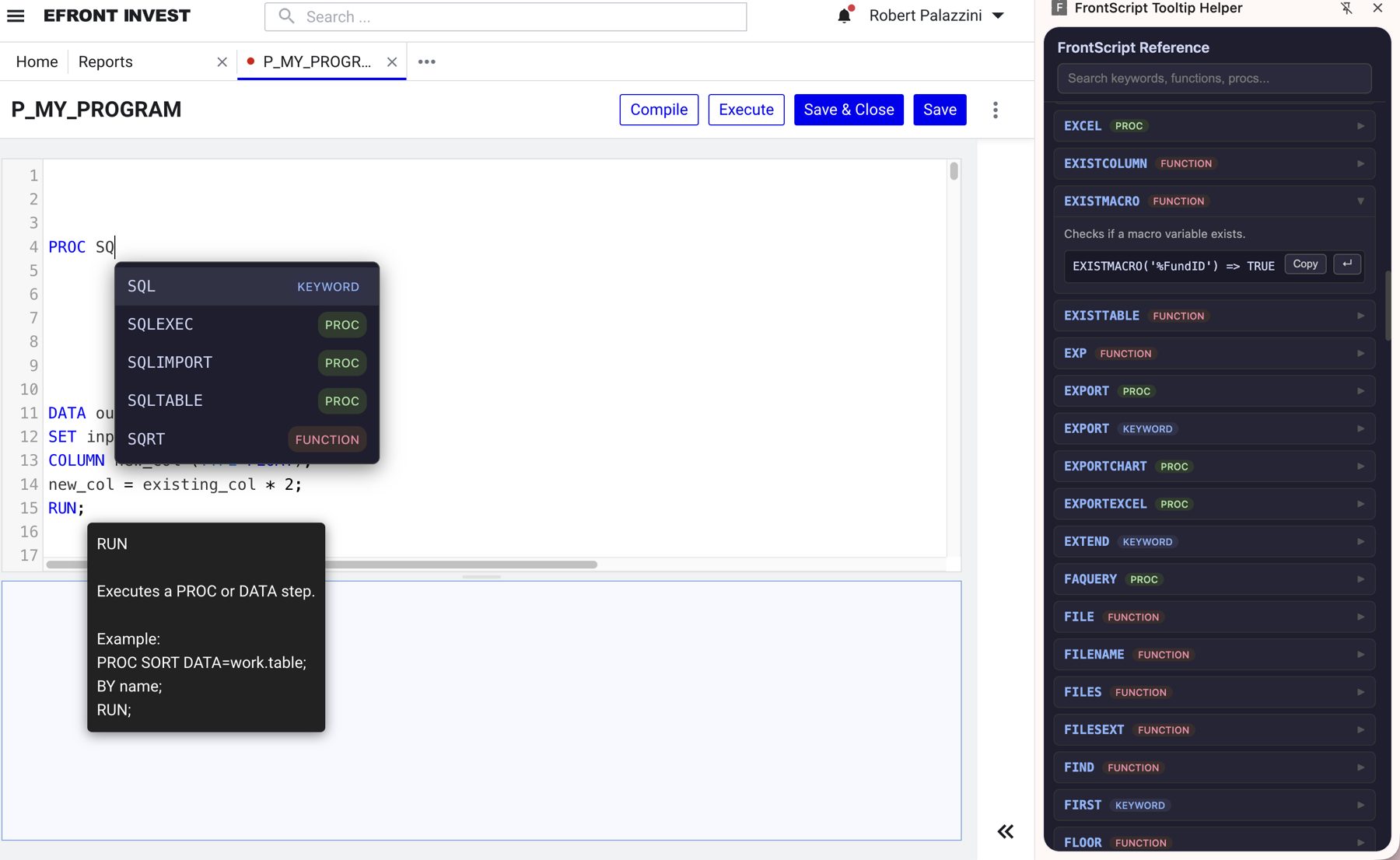Expand the EXTEND keyword entry
The image size is (1400, 860).
tap(1213, 542)
